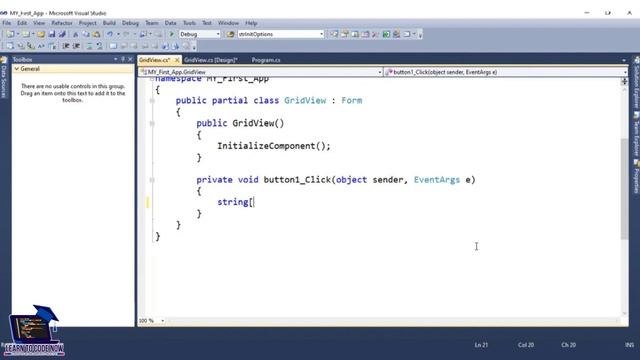Image resolution: width=640 pixels, height=360 pixels.
Task: Click the Extension Manager green icon
Action: pos(386,34)
